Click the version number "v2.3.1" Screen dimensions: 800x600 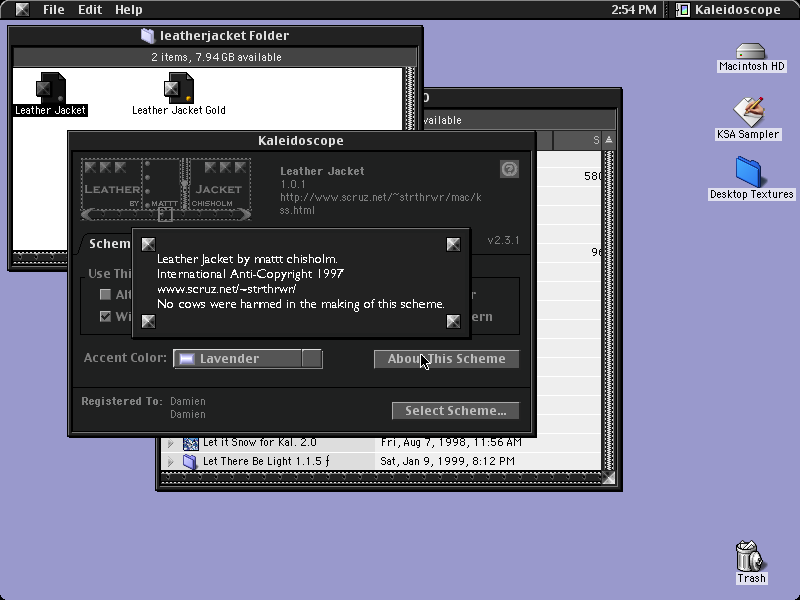(503, 240)
